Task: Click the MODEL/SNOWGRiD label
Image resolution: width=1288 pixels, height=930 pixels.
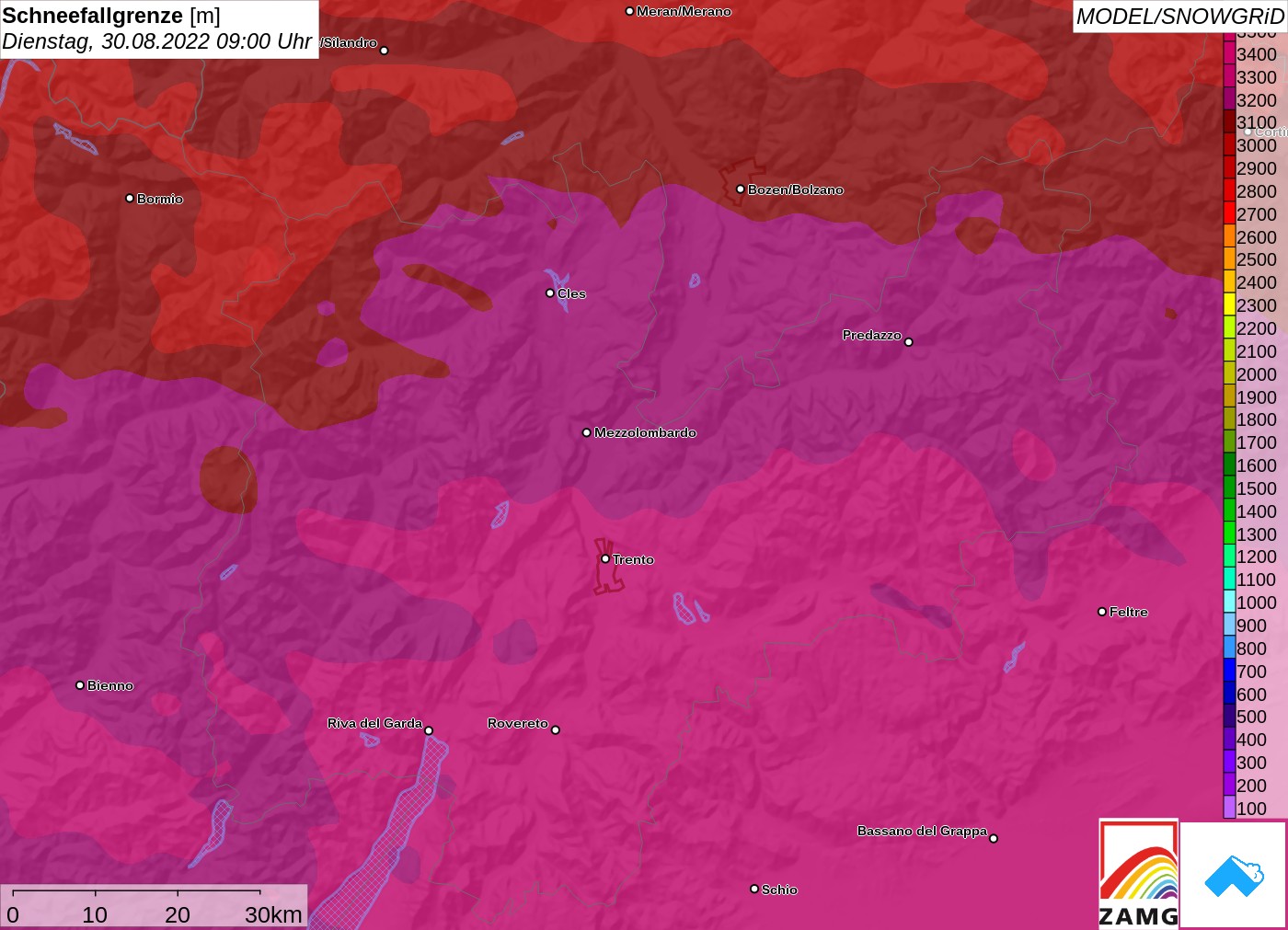Action: pos(1179,17)
